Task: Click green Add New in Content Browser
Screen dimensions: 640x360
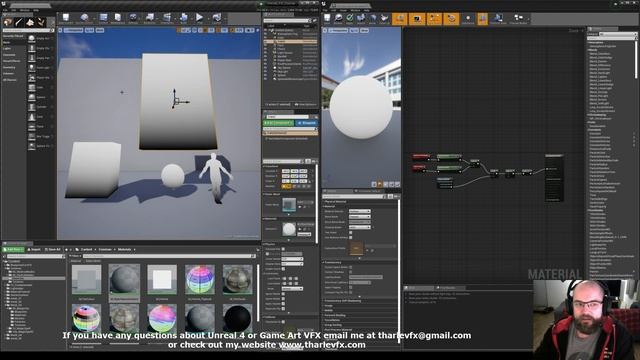Action: pos(13,249)
